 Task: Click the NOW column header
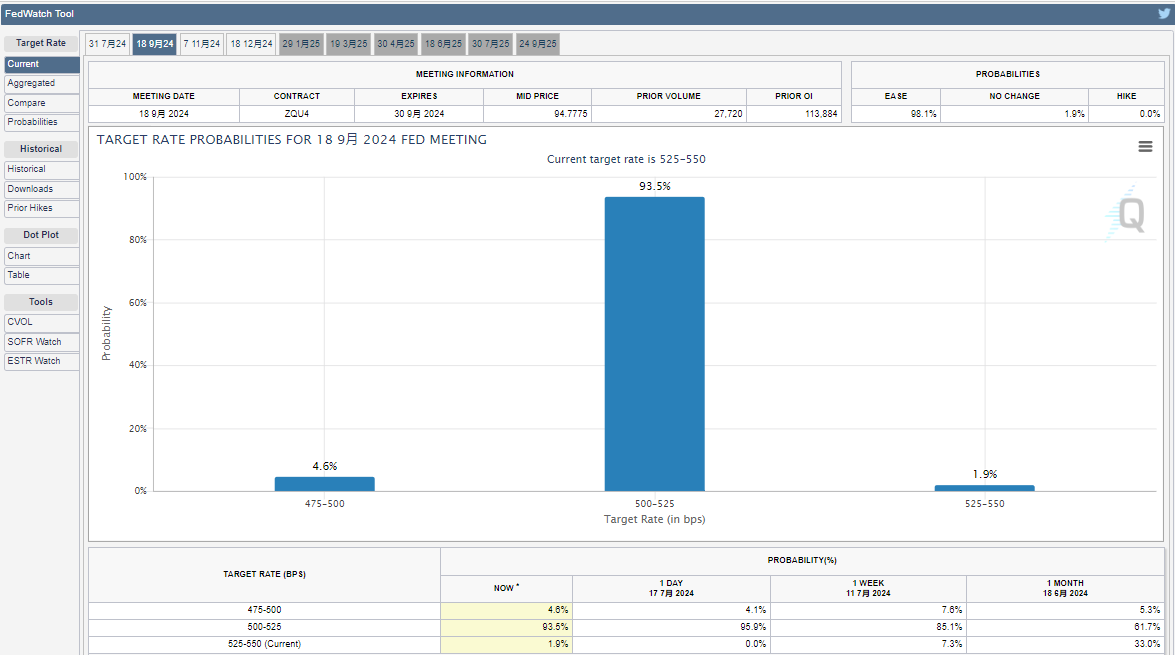(x=507, y=588)
